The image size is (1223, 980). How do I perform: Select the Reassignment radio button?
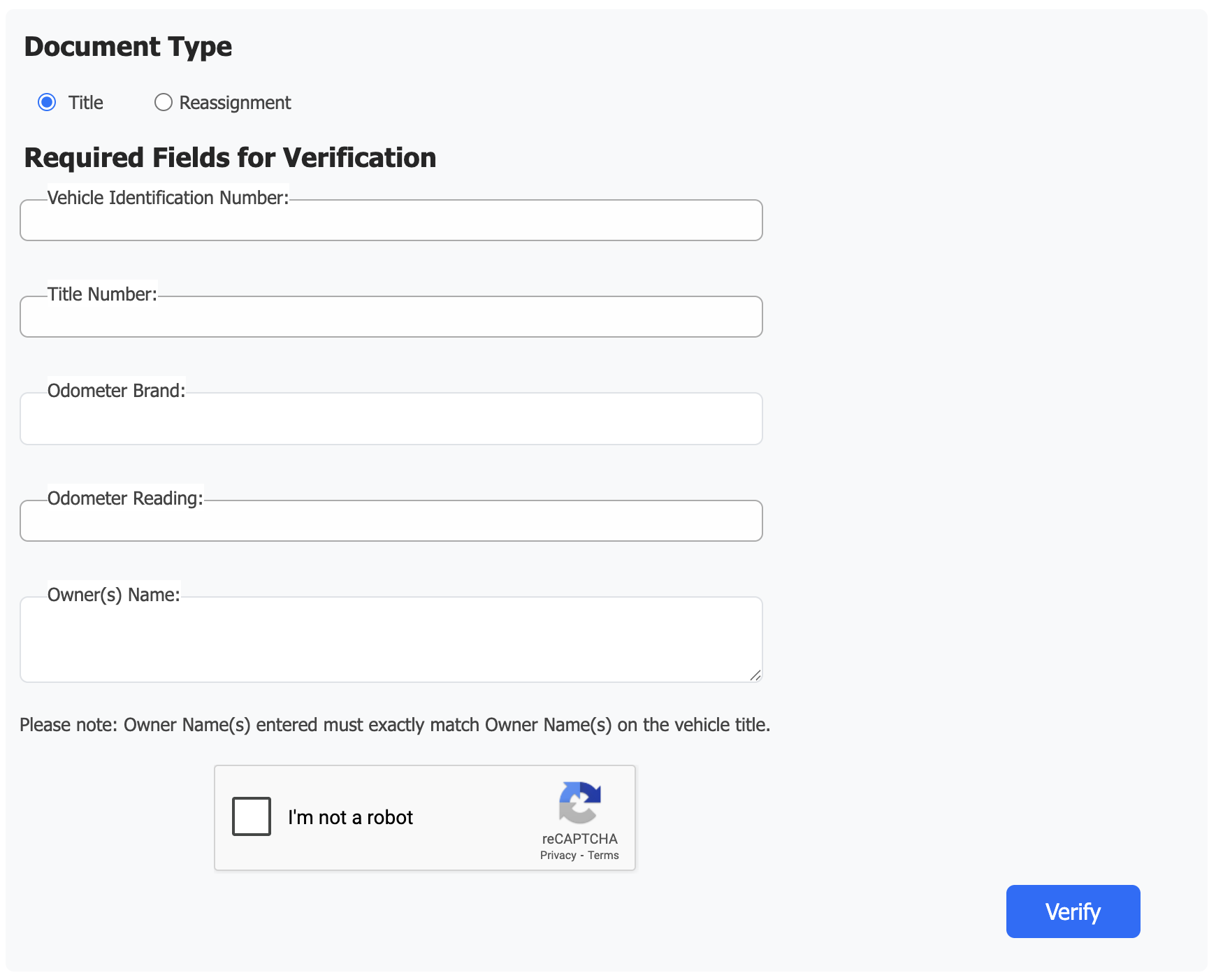(163, 102)
